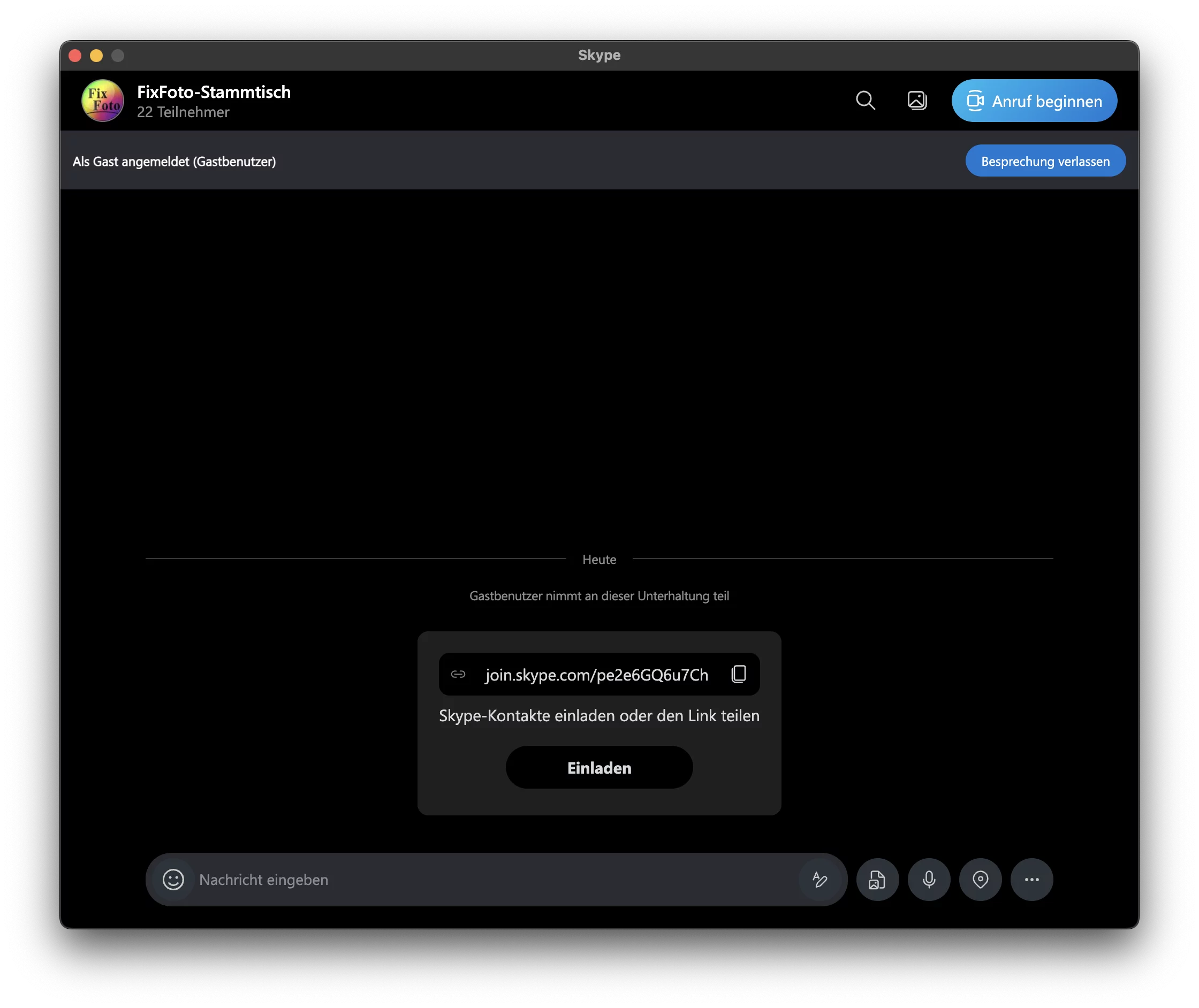Open more options three-dots icon
Screen dimensions: 1199x1008
point(1031,880)
